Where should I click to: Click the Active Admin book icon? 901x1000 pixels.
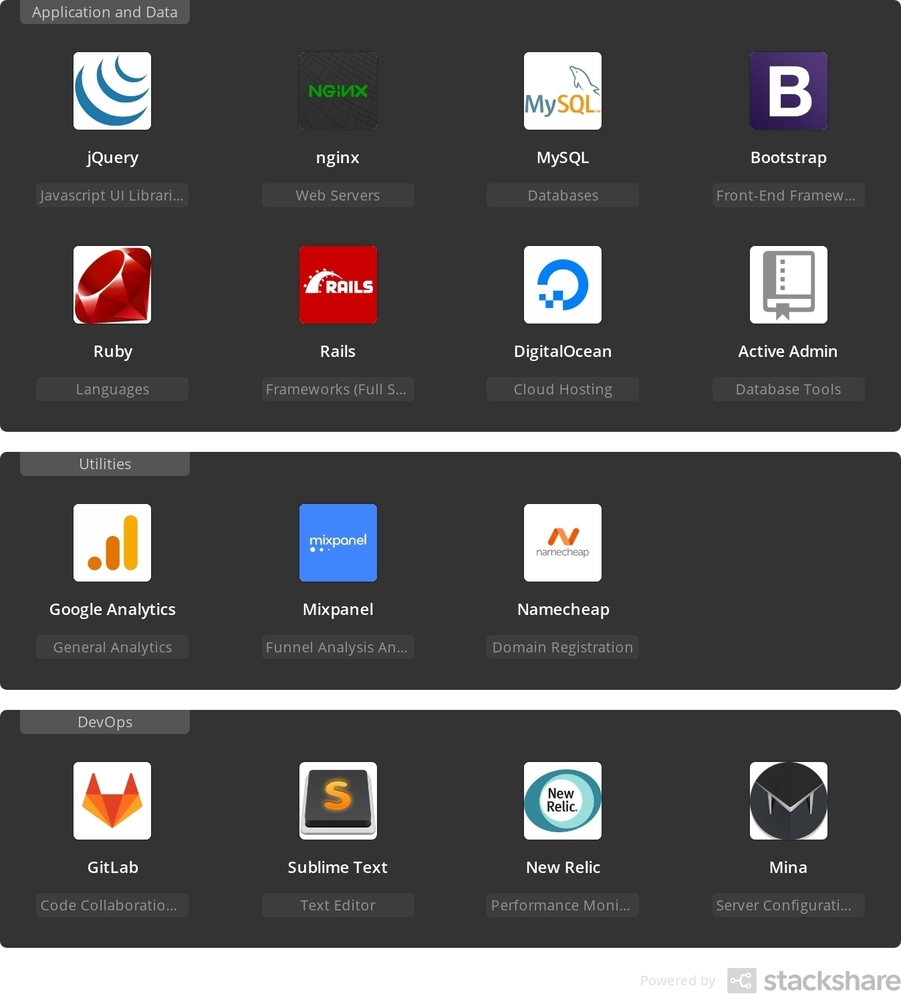(x=788, y=285)
